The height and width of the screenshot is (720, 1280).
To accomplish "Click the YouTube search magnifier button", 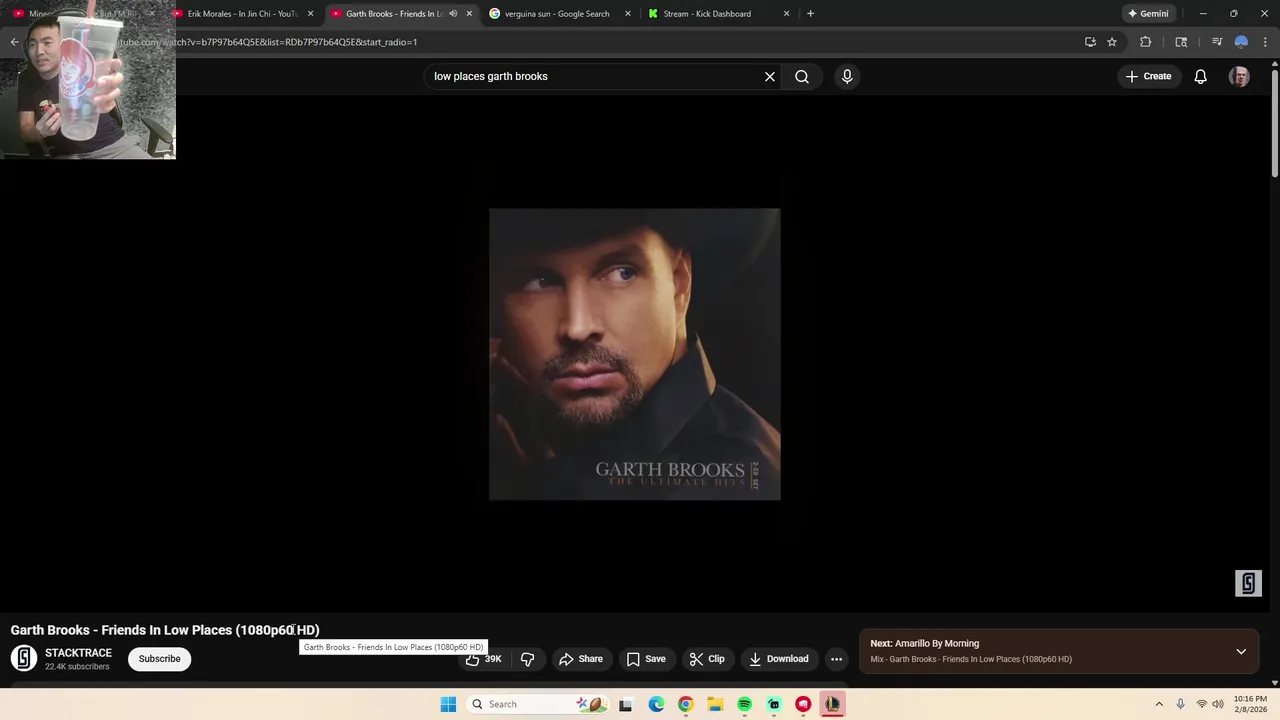I will click(802, 76).
